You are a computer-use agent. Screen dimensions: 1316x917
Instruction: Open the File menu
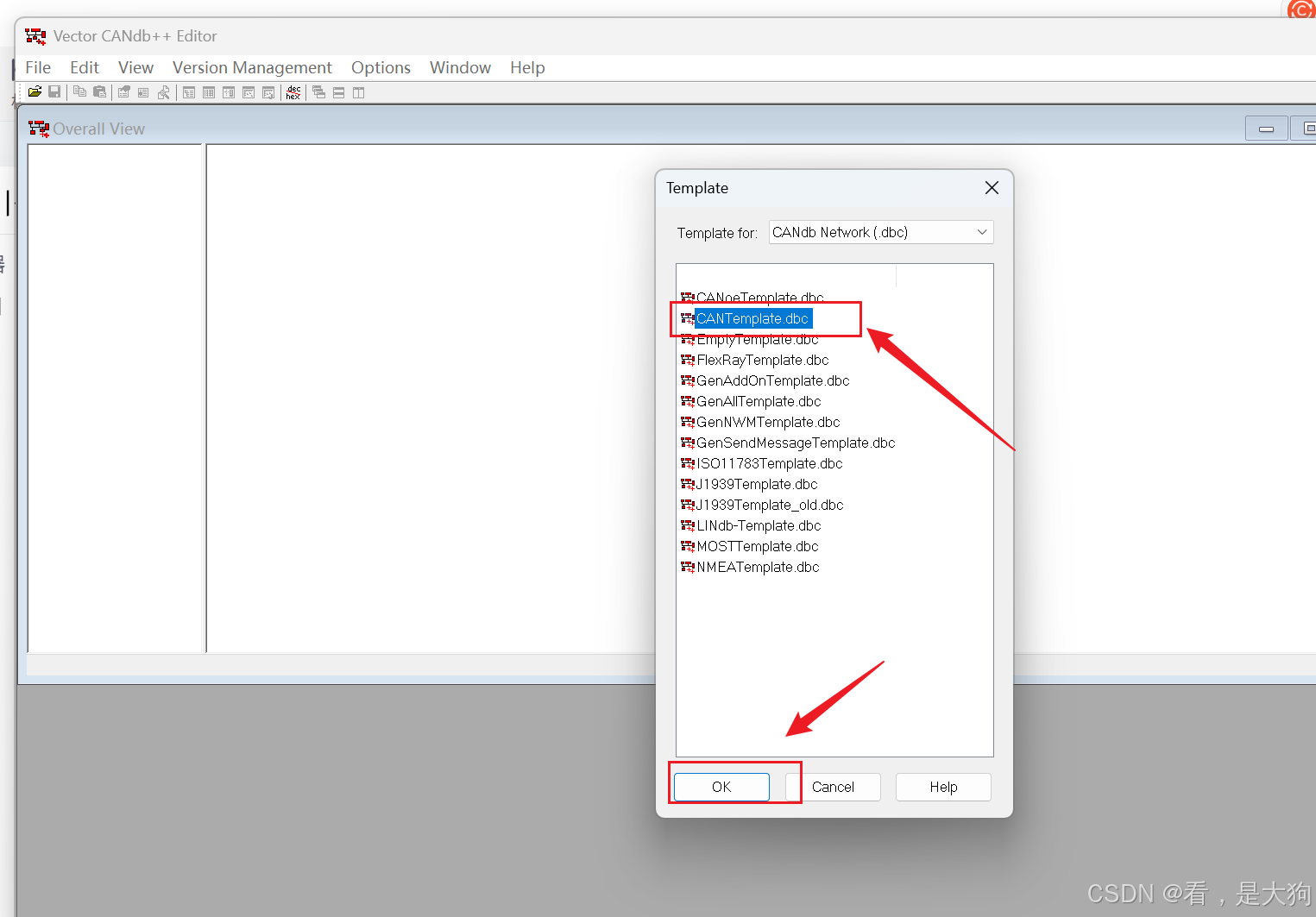[x=38, y=67]
